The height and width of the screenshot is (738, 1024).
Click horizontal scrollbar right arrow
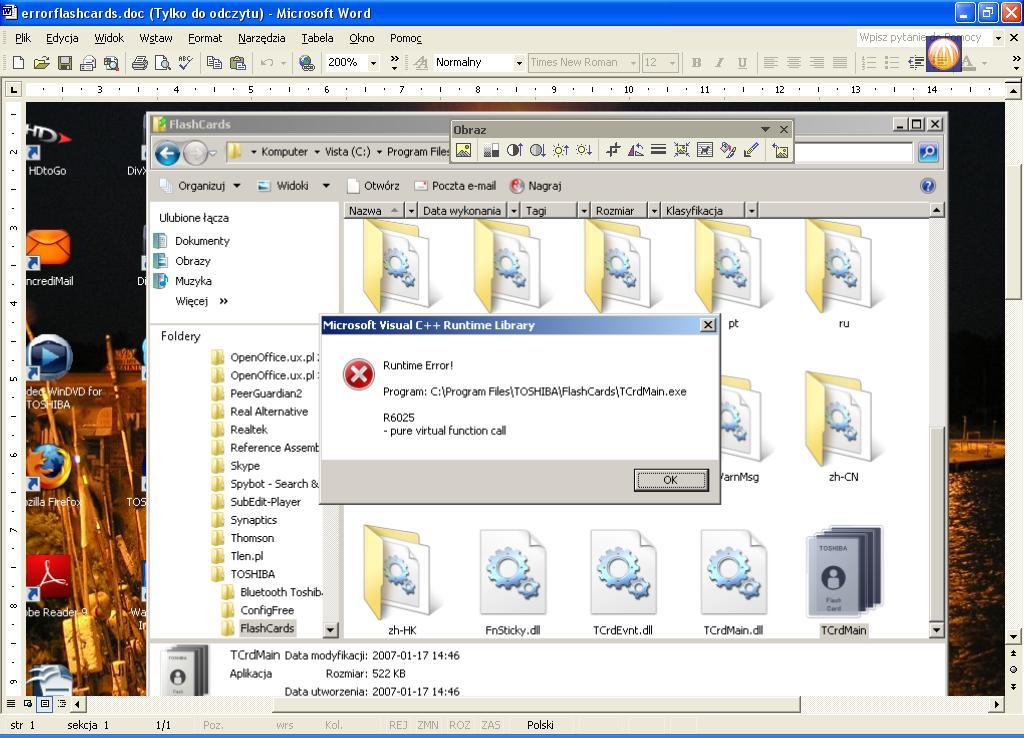pyautogui.click(x=997, y=704)
